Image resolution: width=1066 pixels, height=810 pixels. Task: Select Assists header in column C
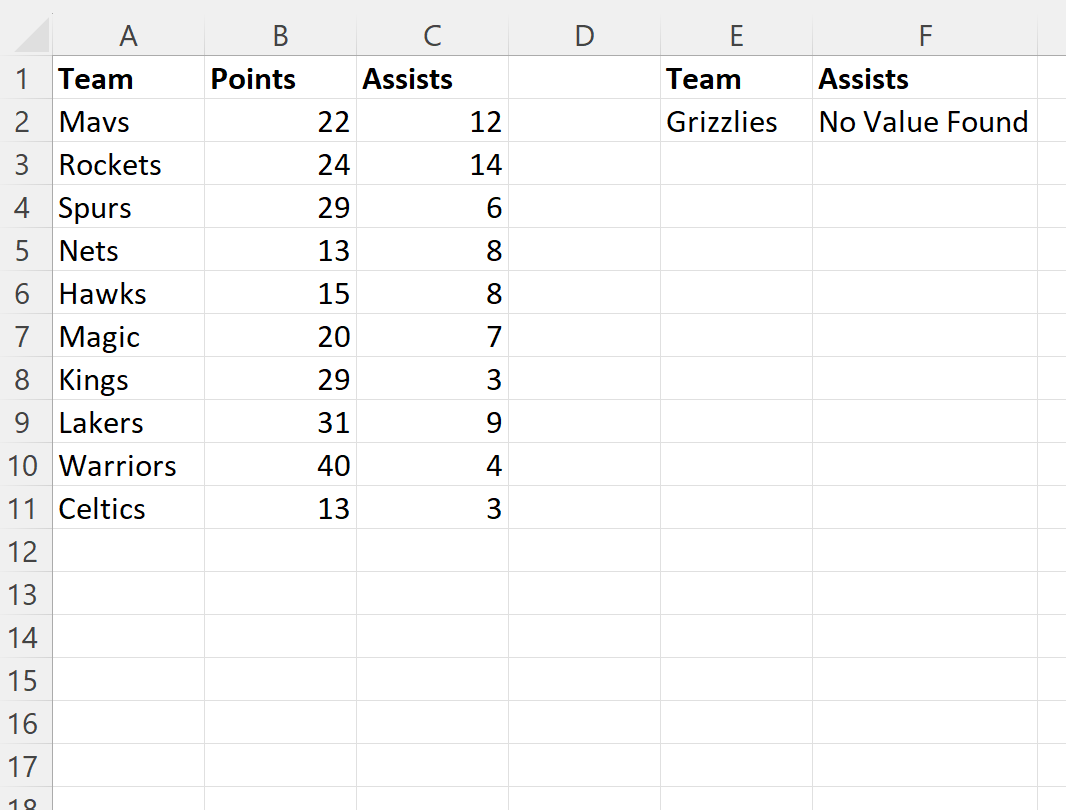point(432,78)
